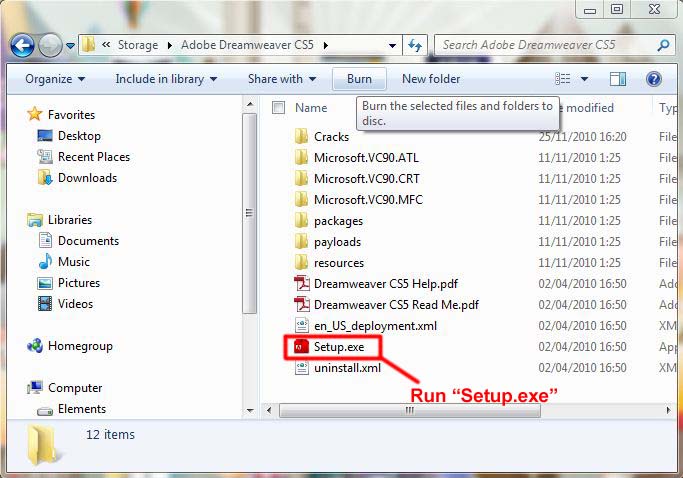Select the Elements drive icon
Screen dimensions: 683x478
45,410
